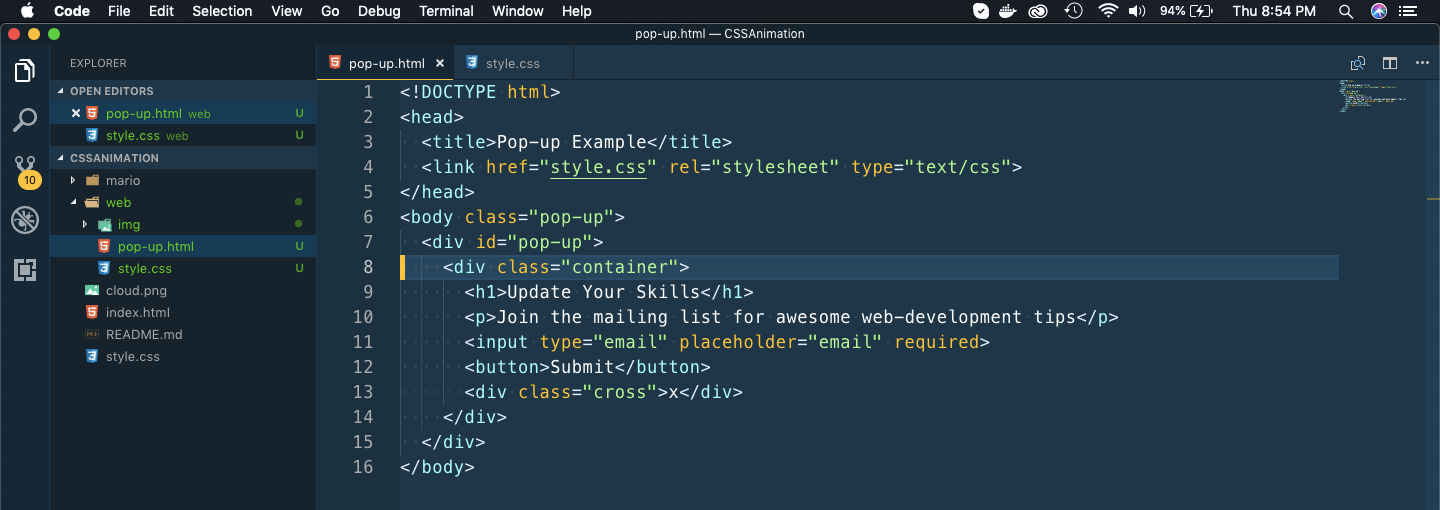This screenshot has height=510, width=1440.
Task: Click the CSS icon on style.css tab
Action: 472,63
